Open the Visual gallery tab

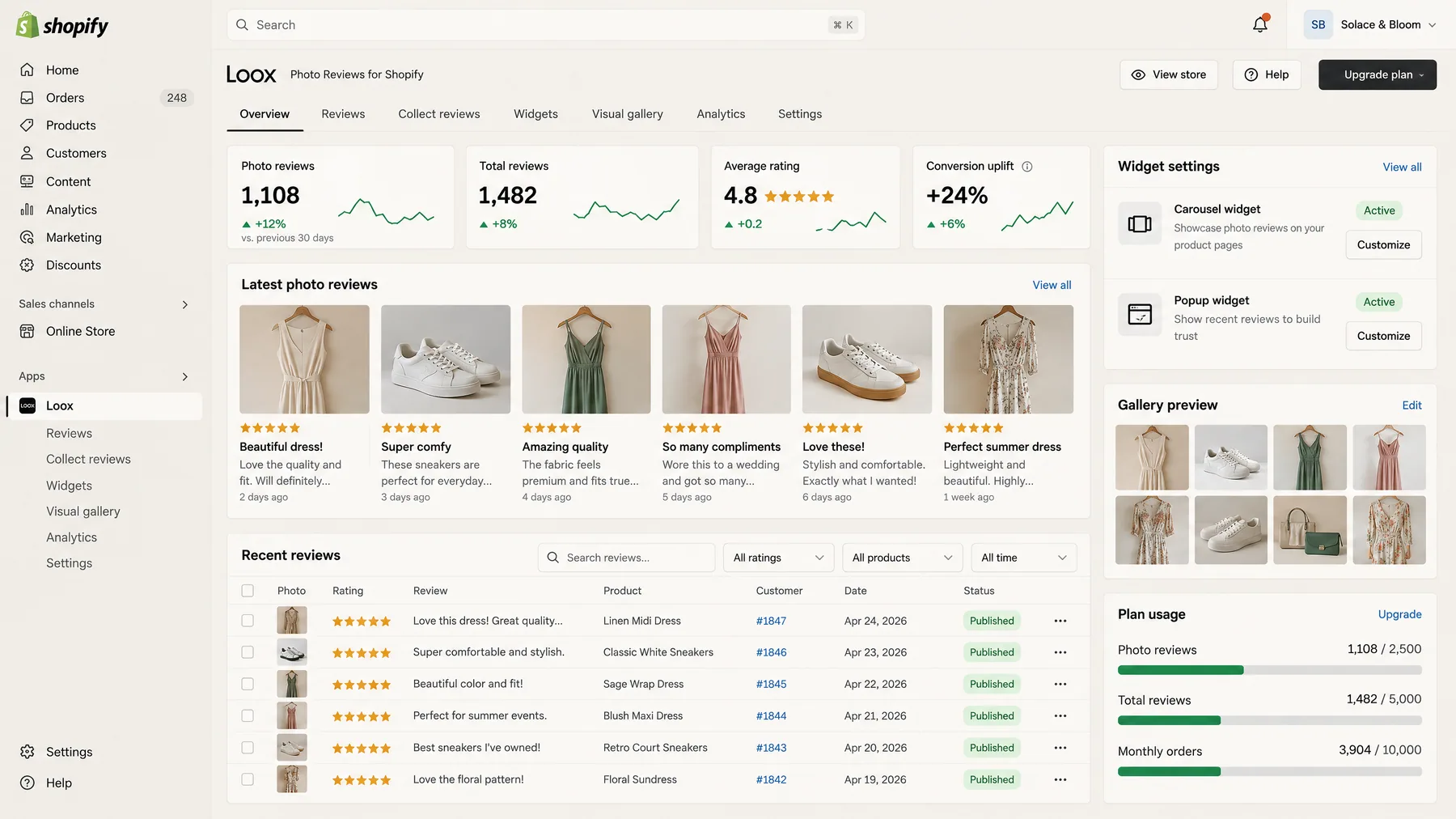click(x=627, y=114)
